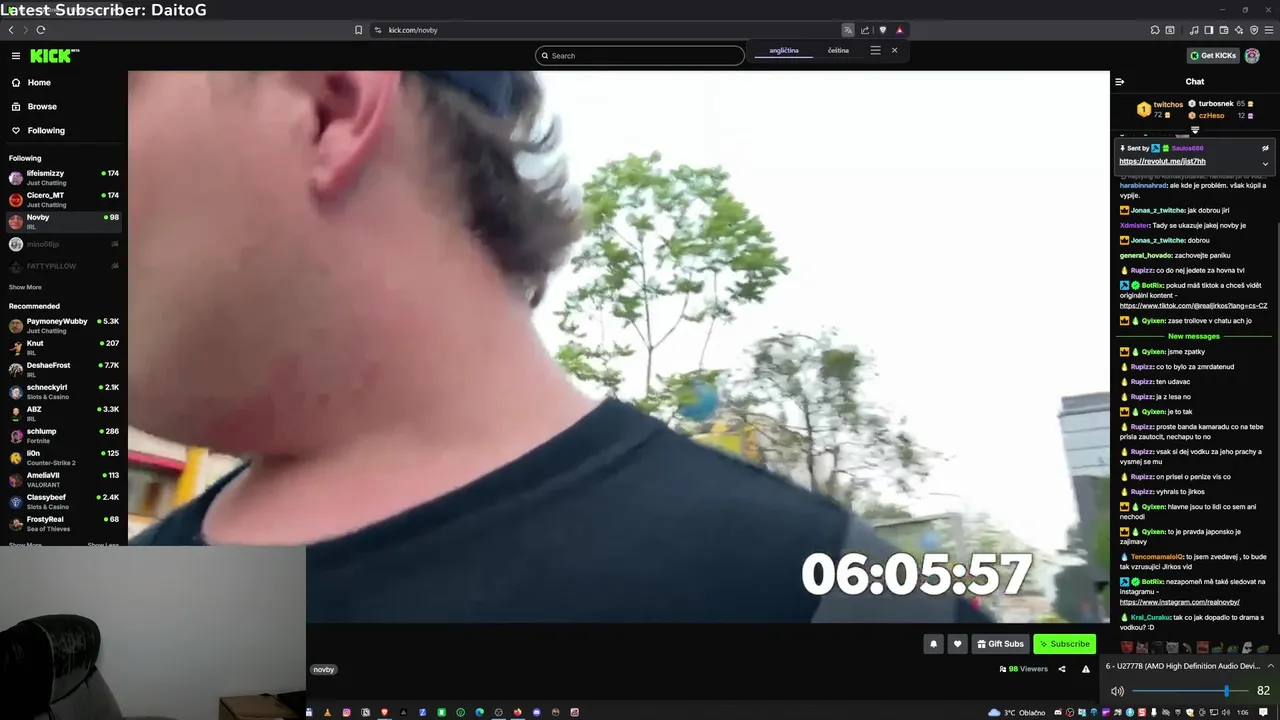Viewport: 1280px width, 720px height.
Task: Open Brave Shields icon
Action: [x=882, y=30]
